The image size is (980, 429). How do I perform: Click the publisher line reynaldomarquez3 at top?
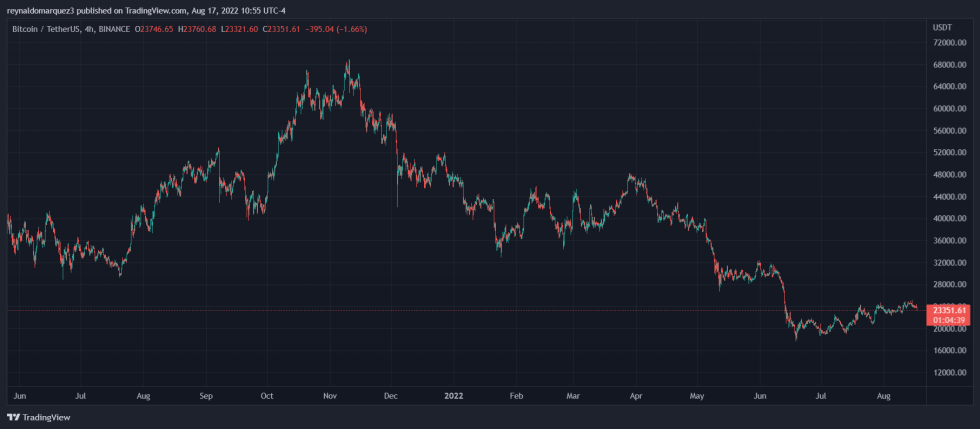coord(145,11)
